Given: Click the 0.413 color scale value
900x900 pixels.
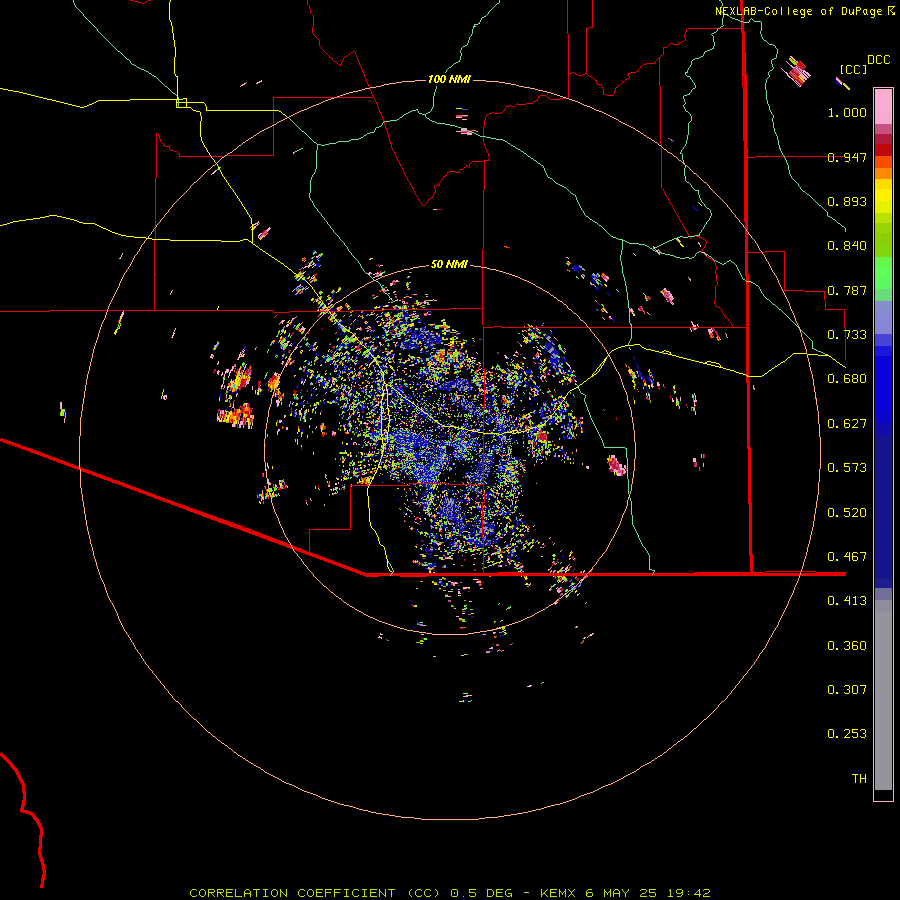Looking at the screenshot, I should (847, 601).
